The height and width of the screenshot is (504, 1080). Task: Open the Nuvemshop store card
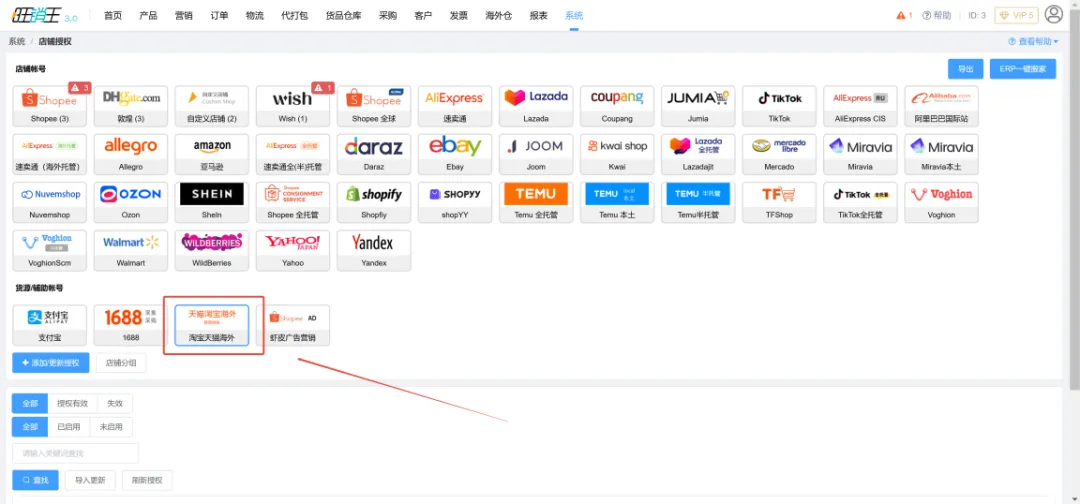(50, 202)
